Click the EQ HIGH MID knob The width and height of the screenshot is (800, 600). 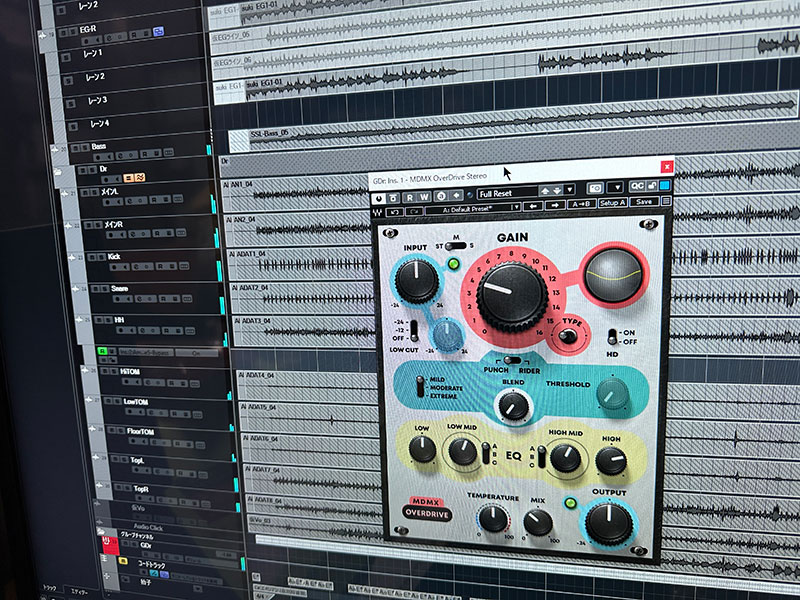click(x=565, y=458)
